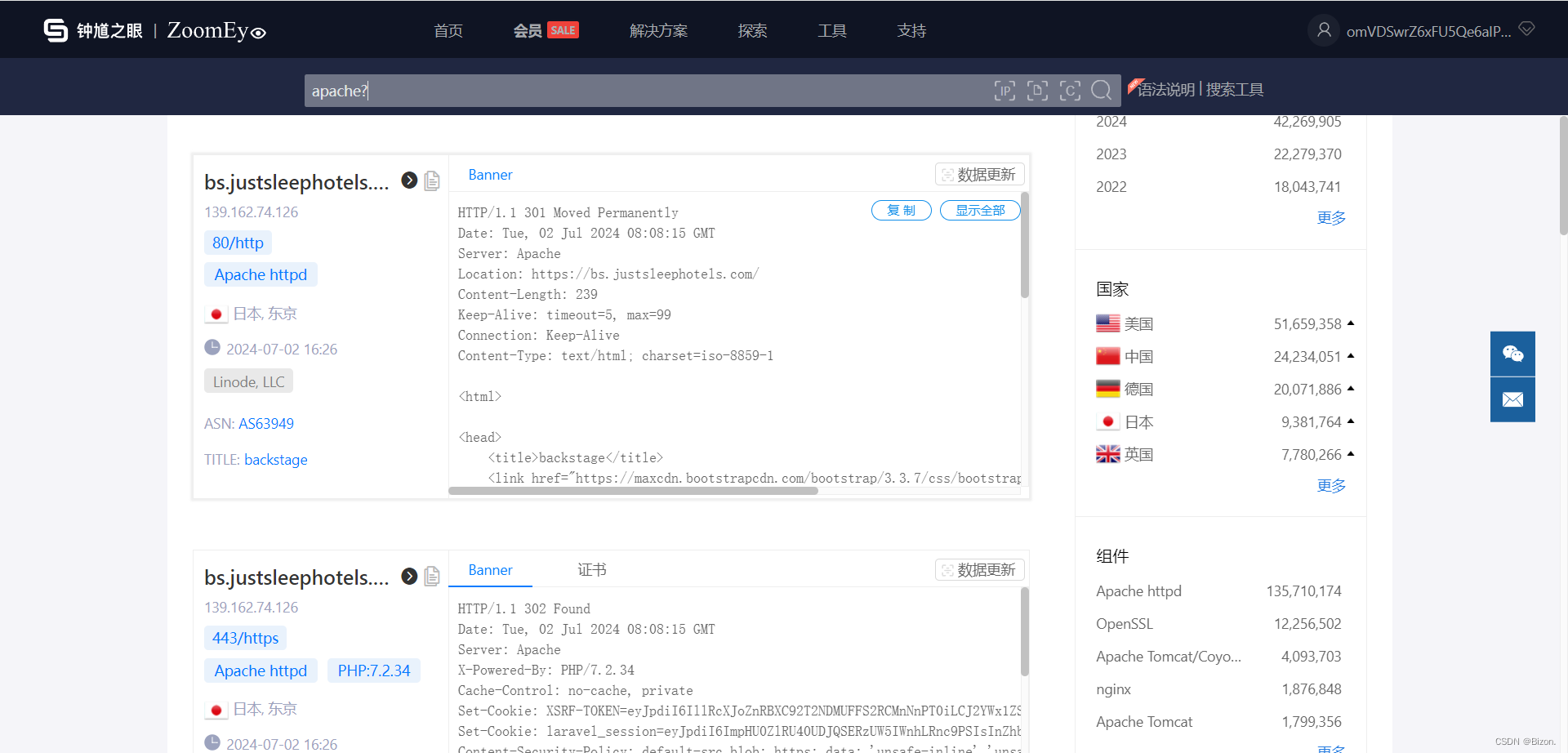Expand the 美国 country row arrow
Image resolution: width=1568 pixels, height=753 pixels.
pyautogui.click(x=1351, y=323)
